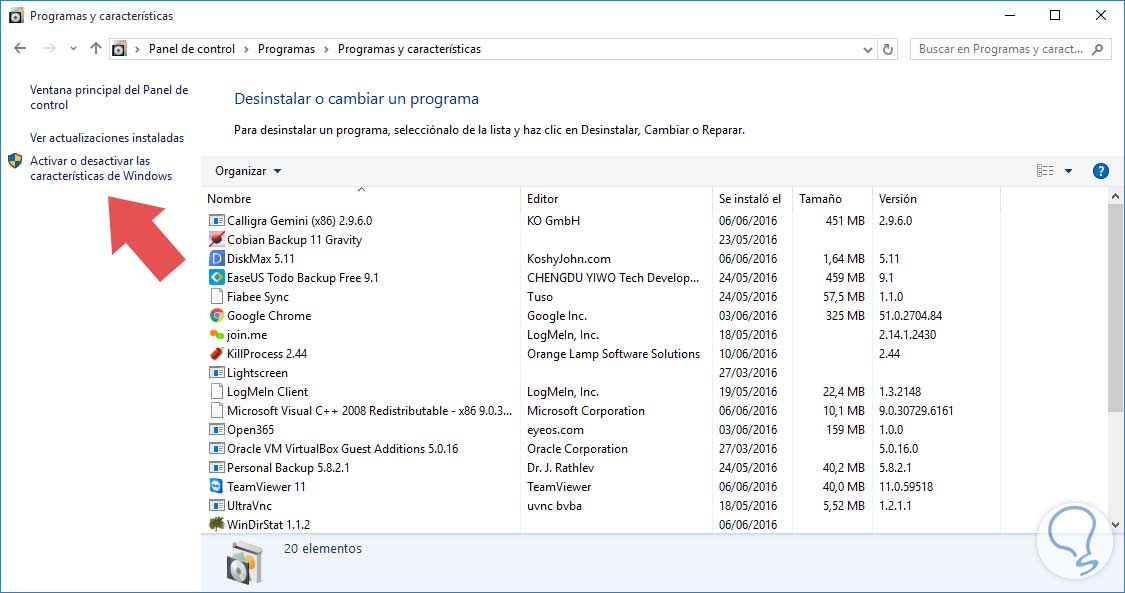
Task: Click the EaseUS Todo Backup icon
Action: [x=217, y=277]
